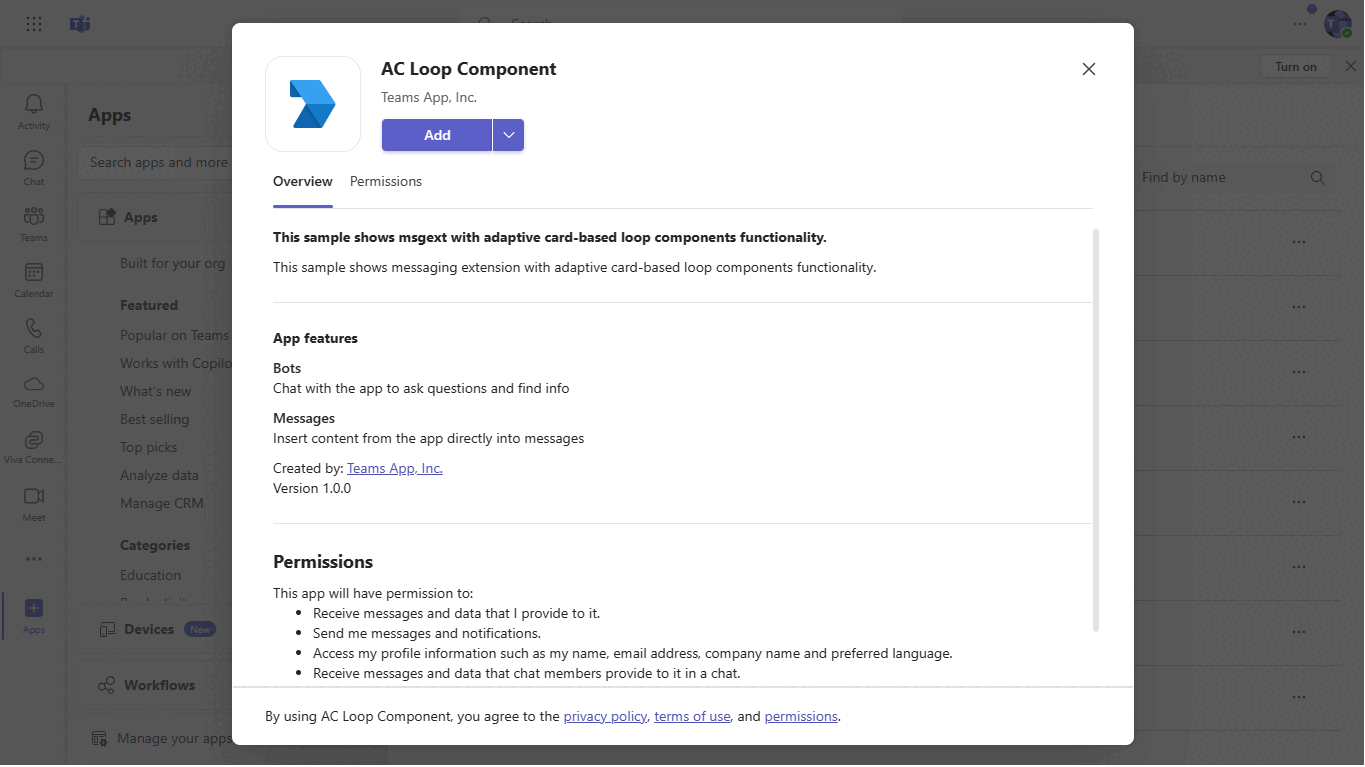Go to Teams in the left rail
1365x767 pixels.
(x=34, y=223)
